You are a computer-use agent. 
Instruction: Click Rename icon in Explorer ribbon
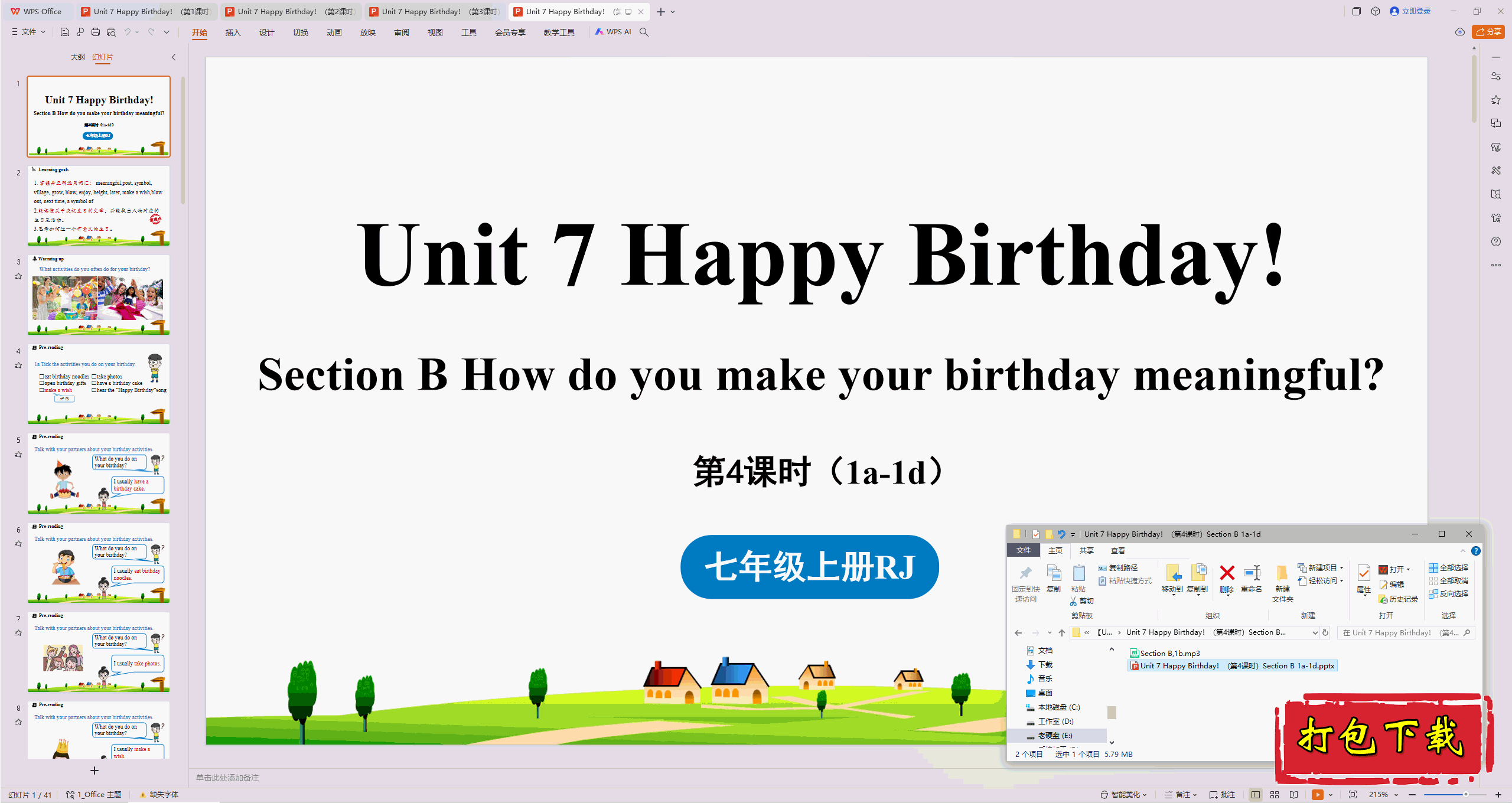coord(1252,579)
